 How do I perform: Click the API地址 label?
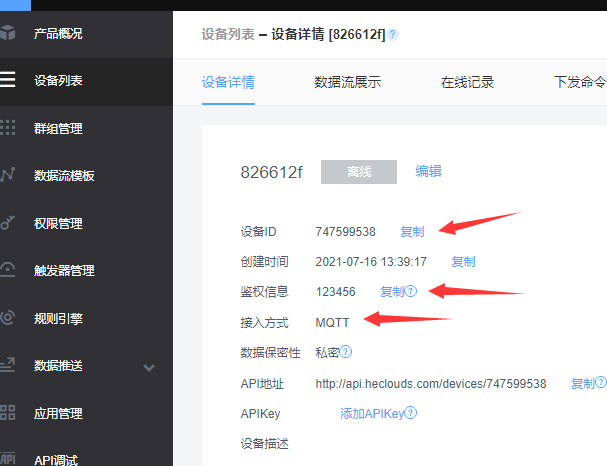pyautogui.click(x=262, y=384)
